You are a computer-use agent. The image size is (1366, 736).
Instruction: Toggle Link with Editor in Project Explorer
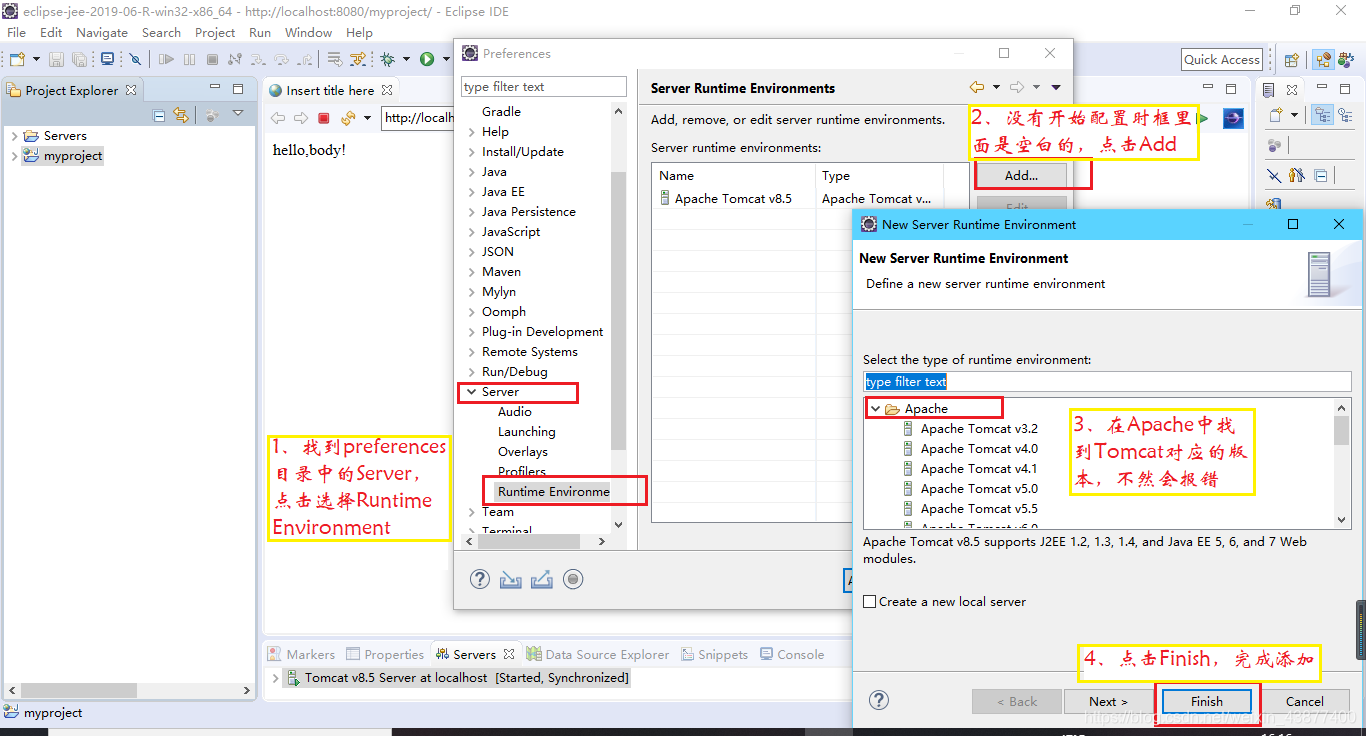[181, 115]
